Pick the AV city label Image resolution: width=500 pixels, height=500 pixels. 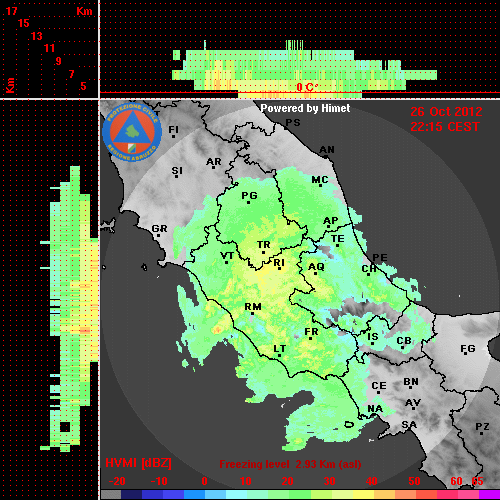tap(413, 403)
